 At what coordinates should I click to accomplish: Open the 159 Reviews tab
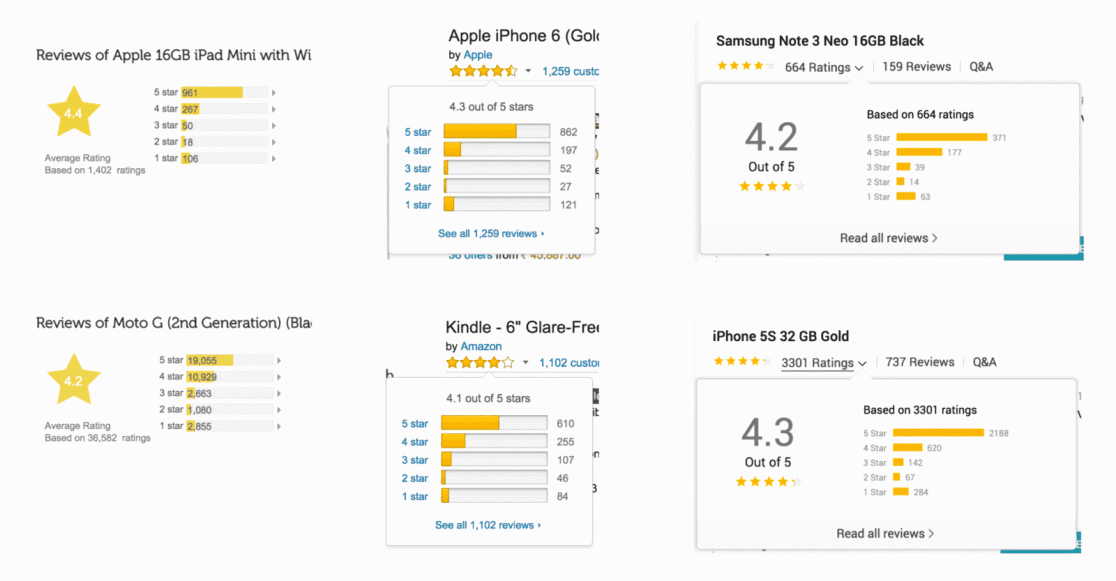tap(917, 66)
